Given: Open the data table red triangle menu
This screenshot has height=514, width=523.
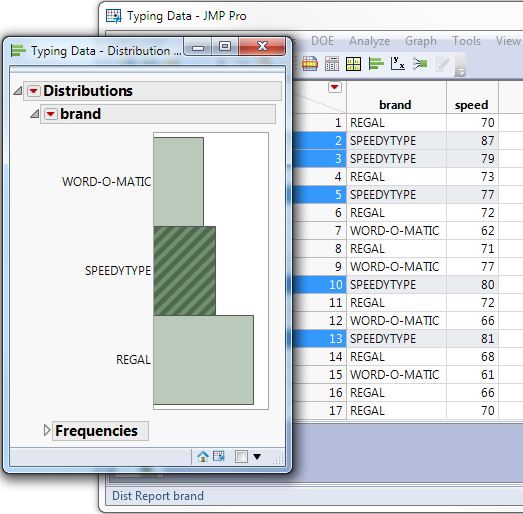Looking at the screenshot, I should pos(335,87).
